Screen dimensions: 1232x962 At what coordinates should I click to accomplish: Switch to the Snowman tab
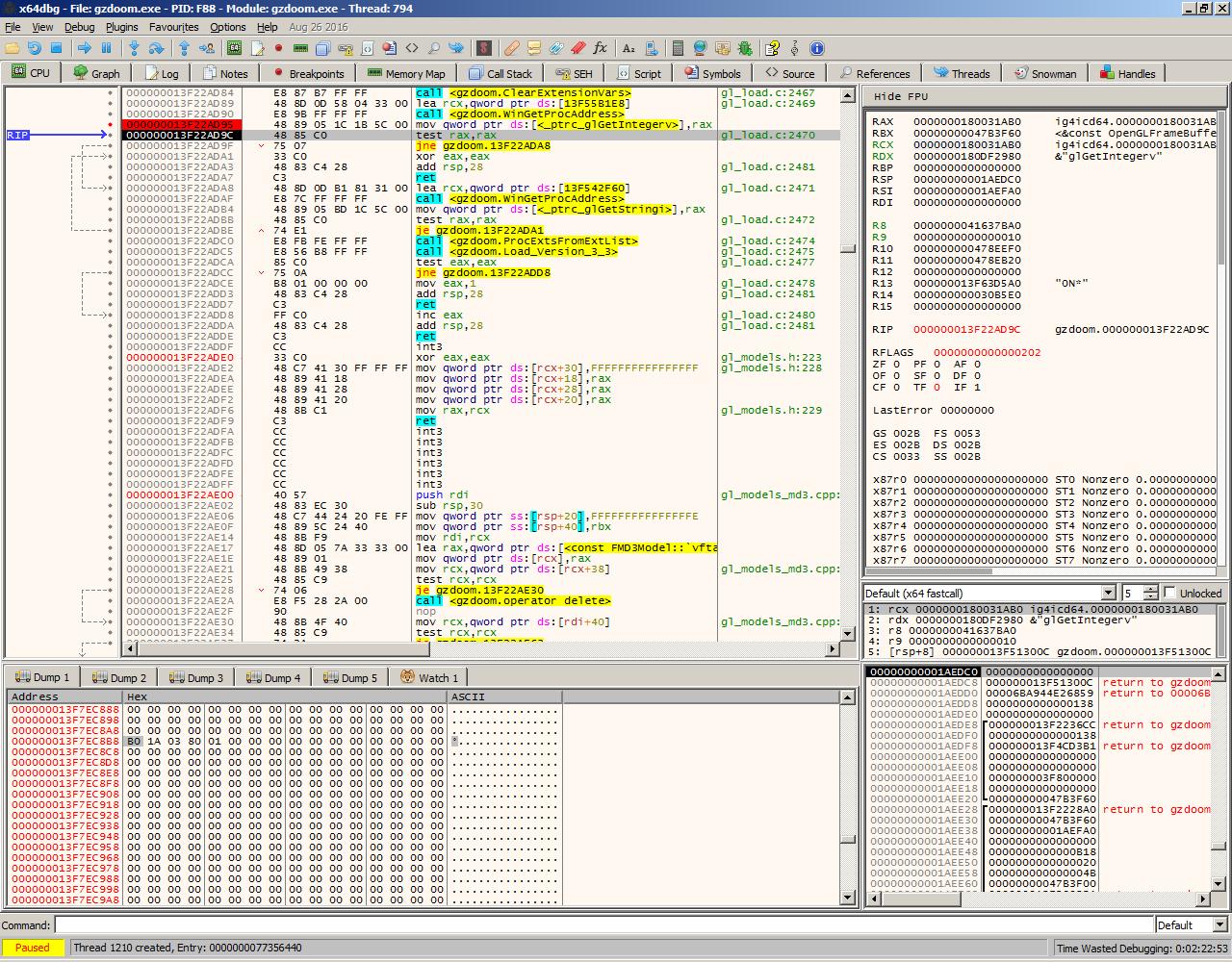click(1043, 73)
